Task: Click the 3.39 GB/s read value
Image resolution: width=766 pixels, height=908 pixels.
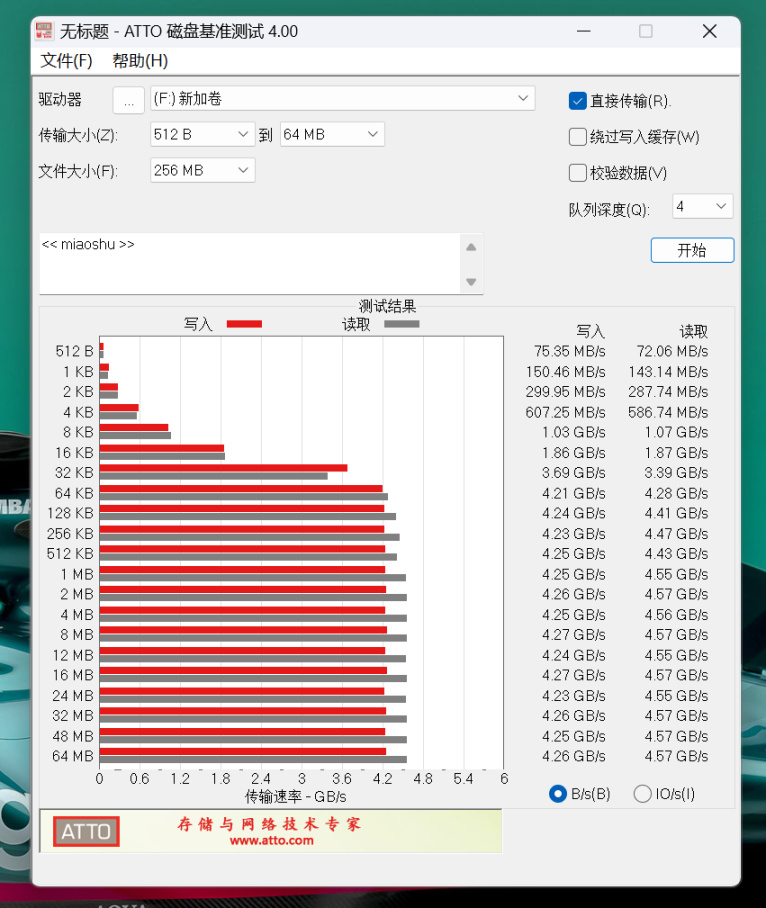Action: click(x=676, y=473)
